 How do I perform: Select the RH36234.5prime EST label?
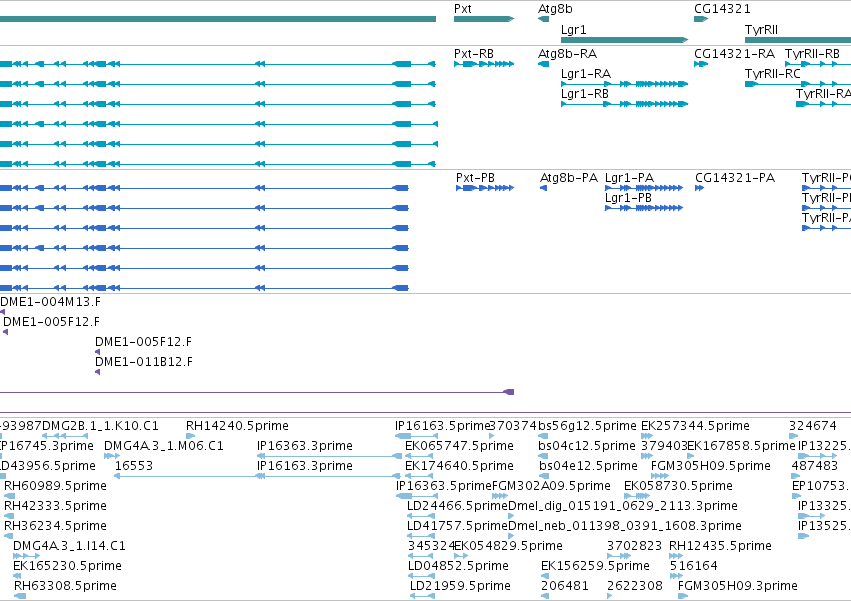[55, 526]
